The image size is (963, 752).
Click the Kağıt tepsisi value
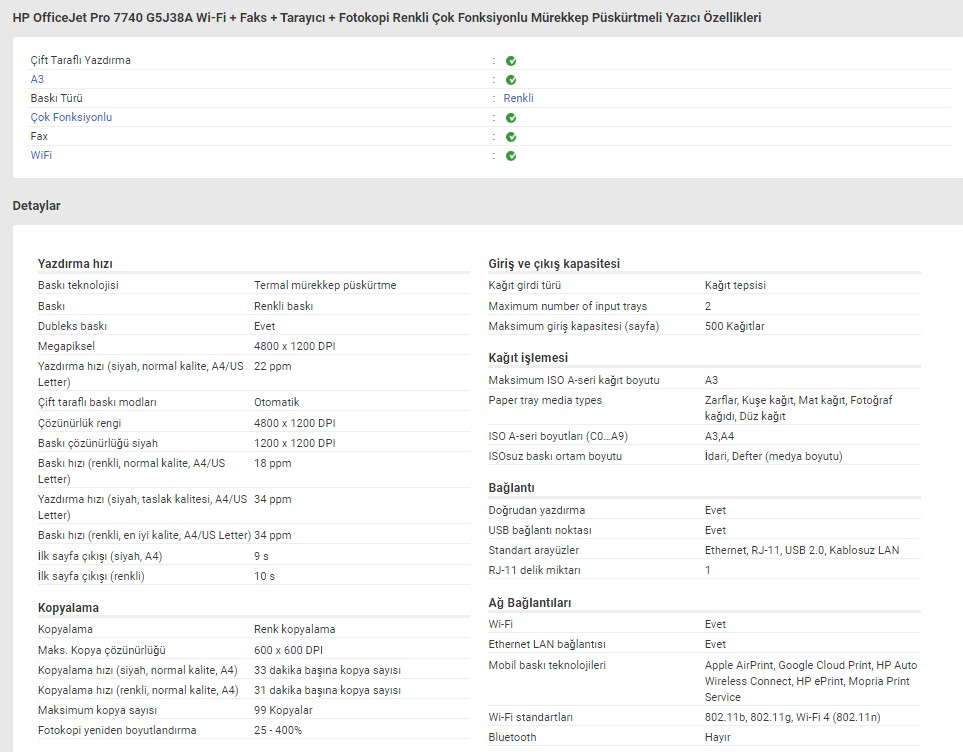[735, 285]
